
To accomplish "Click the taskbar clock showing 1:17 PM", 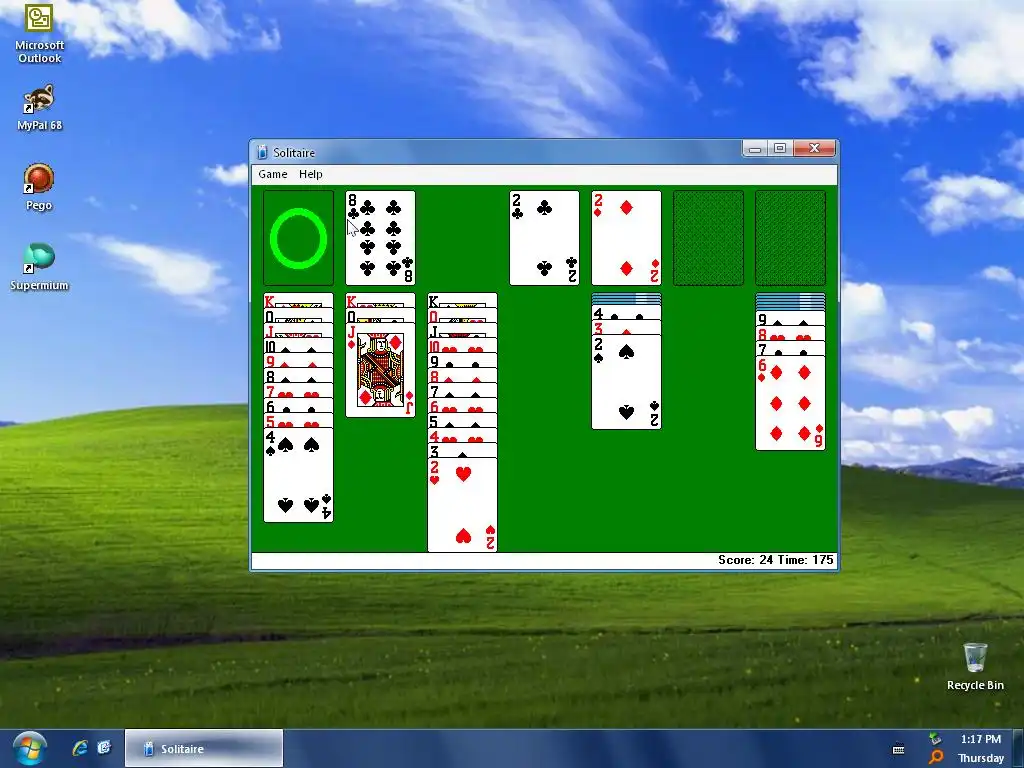I will pos(980,739).
